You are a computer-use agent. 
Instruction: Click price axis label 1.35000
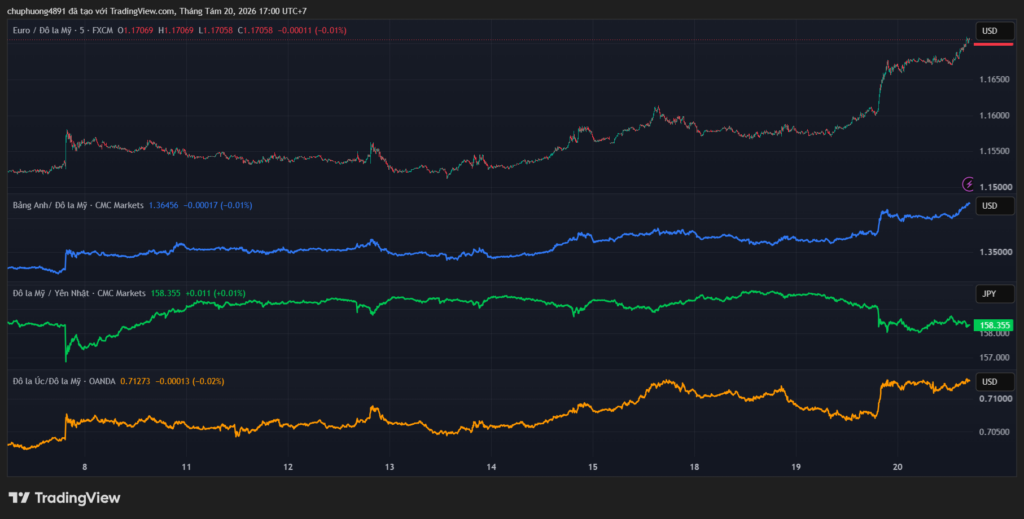tap(994, 251)
